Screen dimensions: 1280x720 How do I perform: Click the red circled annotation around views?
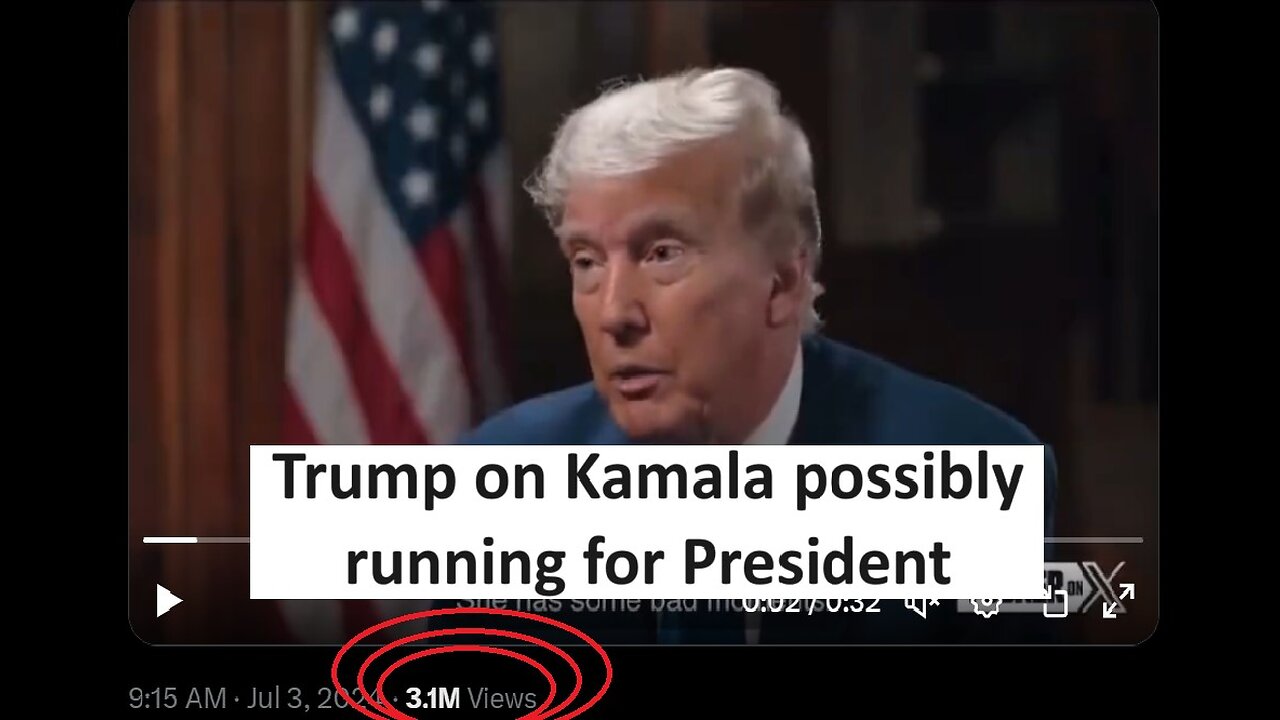coord(471,665)
